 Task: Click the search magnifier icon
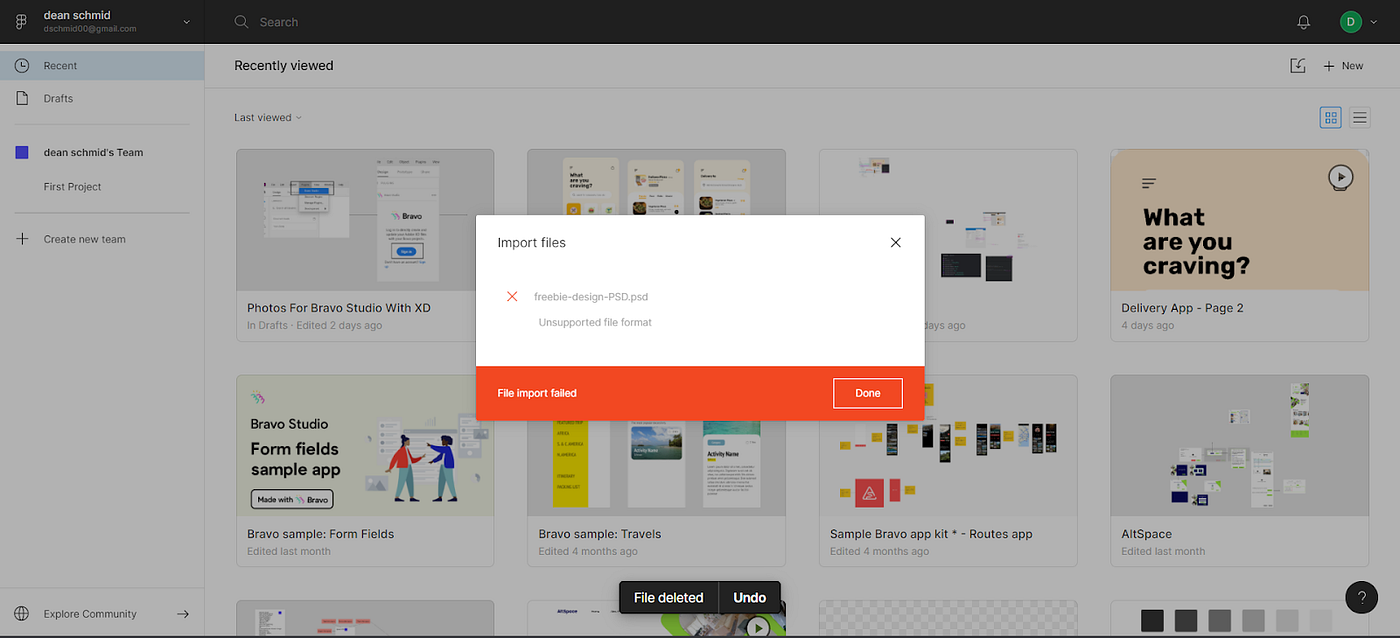[241, 22]
